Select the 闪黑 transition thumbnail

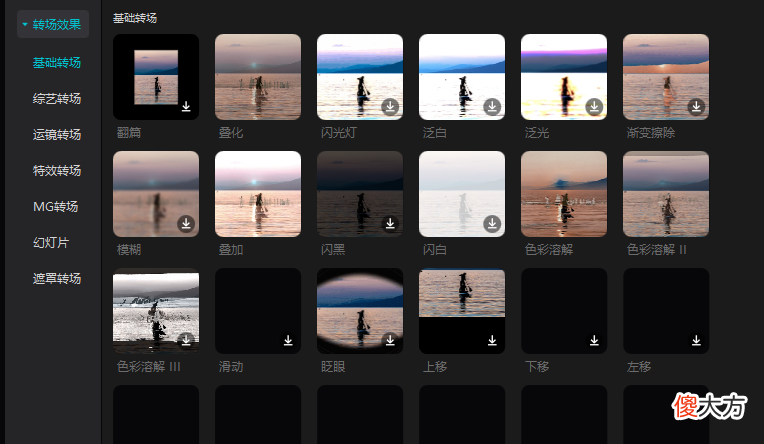(360, 194)
